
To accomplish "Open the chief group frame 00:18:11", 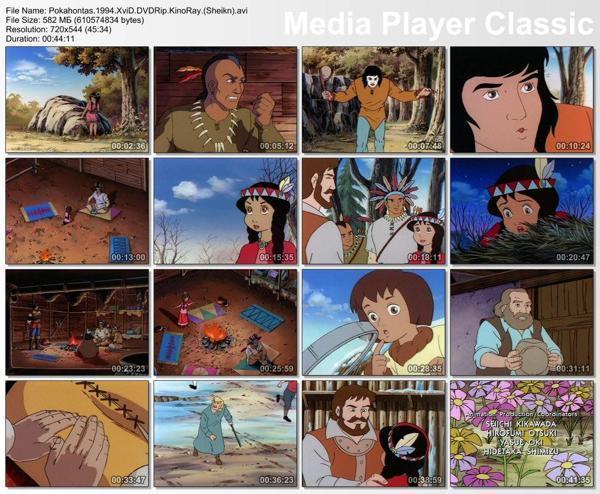I will click(x=374, y=211).
